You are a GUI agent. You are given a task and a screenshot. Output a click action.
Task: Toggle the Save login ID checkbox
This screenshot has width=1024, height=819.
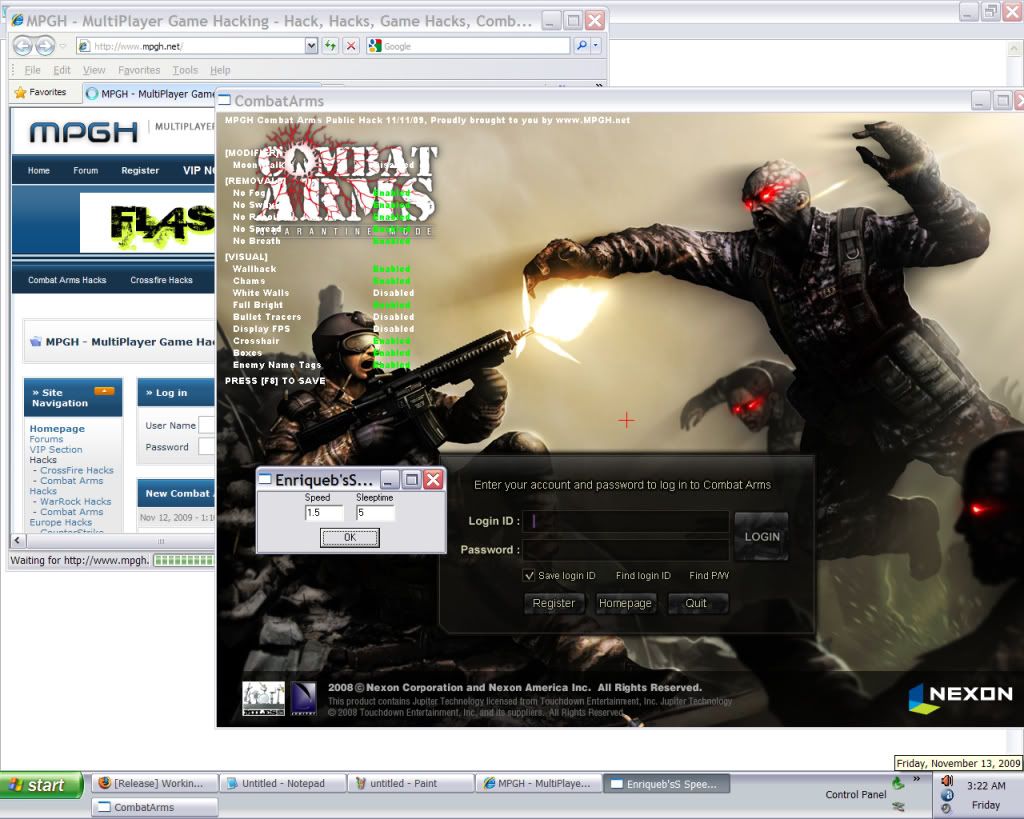(529, 575)
